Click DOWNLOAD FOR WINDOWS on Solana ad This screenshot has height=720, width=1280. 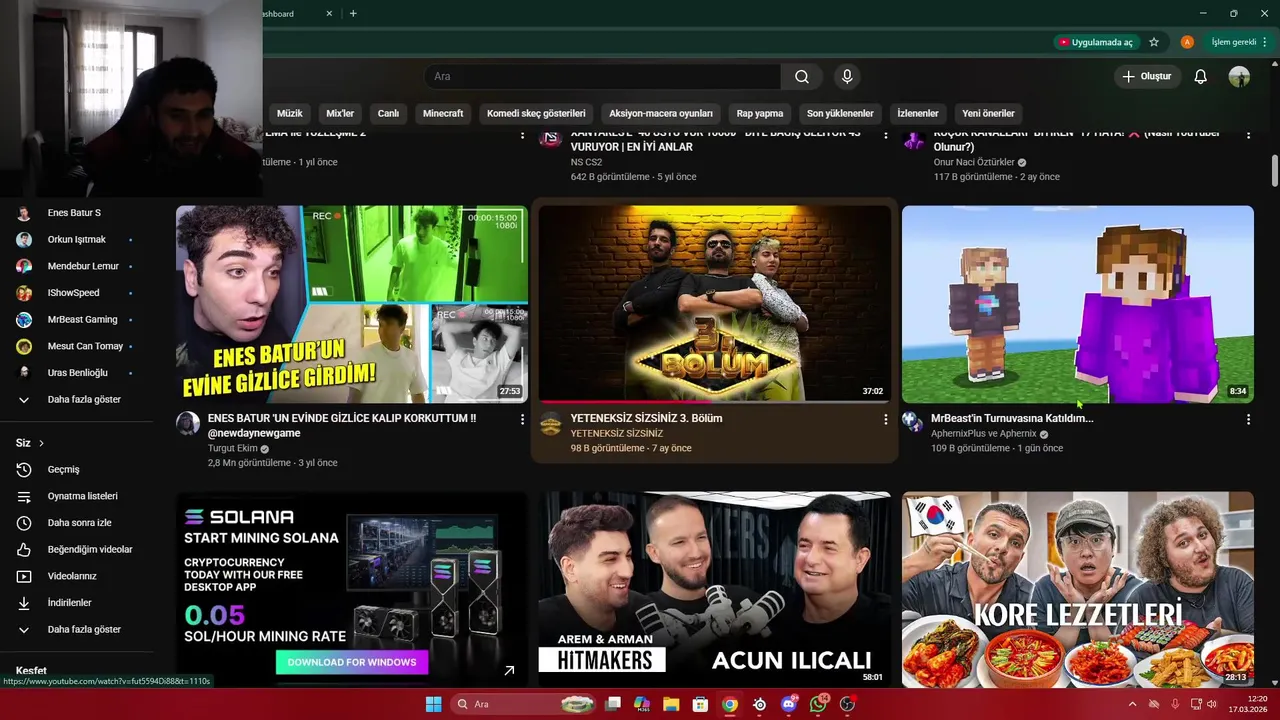pos(352,662)
